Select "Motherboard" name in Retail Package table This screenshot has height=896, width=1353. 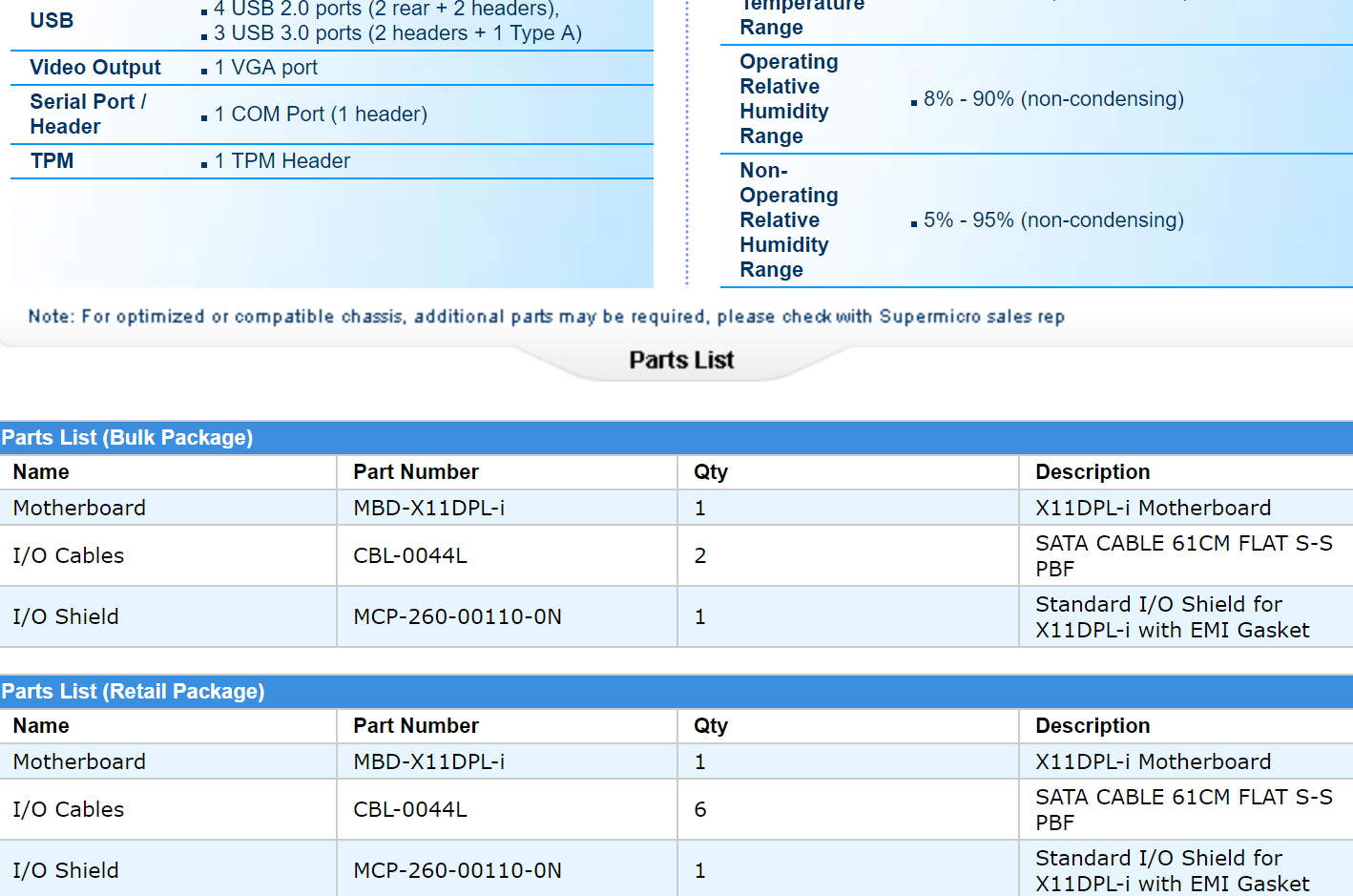pyautogui.click(x=79, y=762)
